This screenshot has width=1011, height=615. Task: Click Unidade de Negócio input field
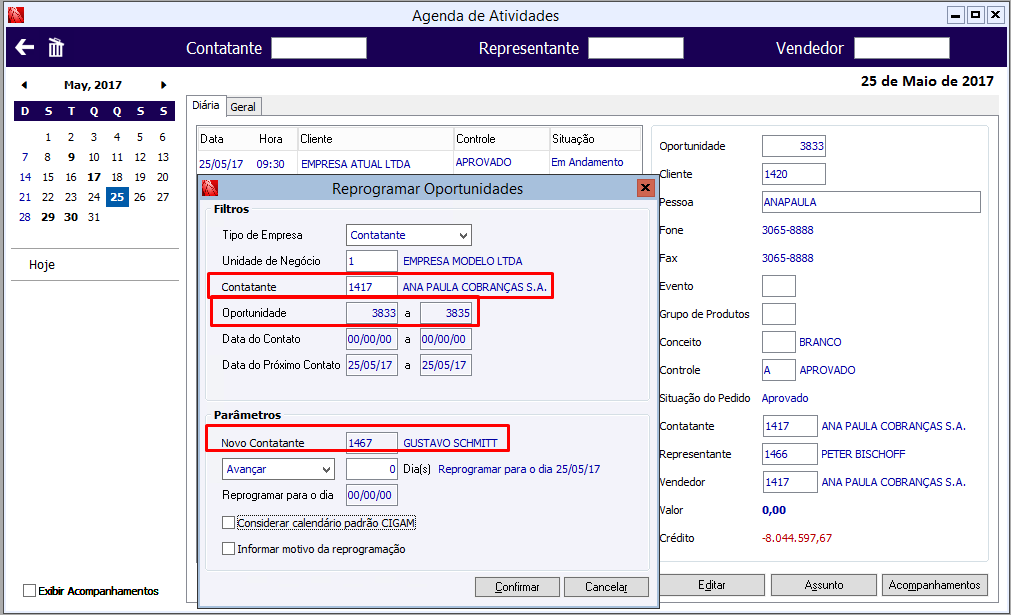point(372,261)
